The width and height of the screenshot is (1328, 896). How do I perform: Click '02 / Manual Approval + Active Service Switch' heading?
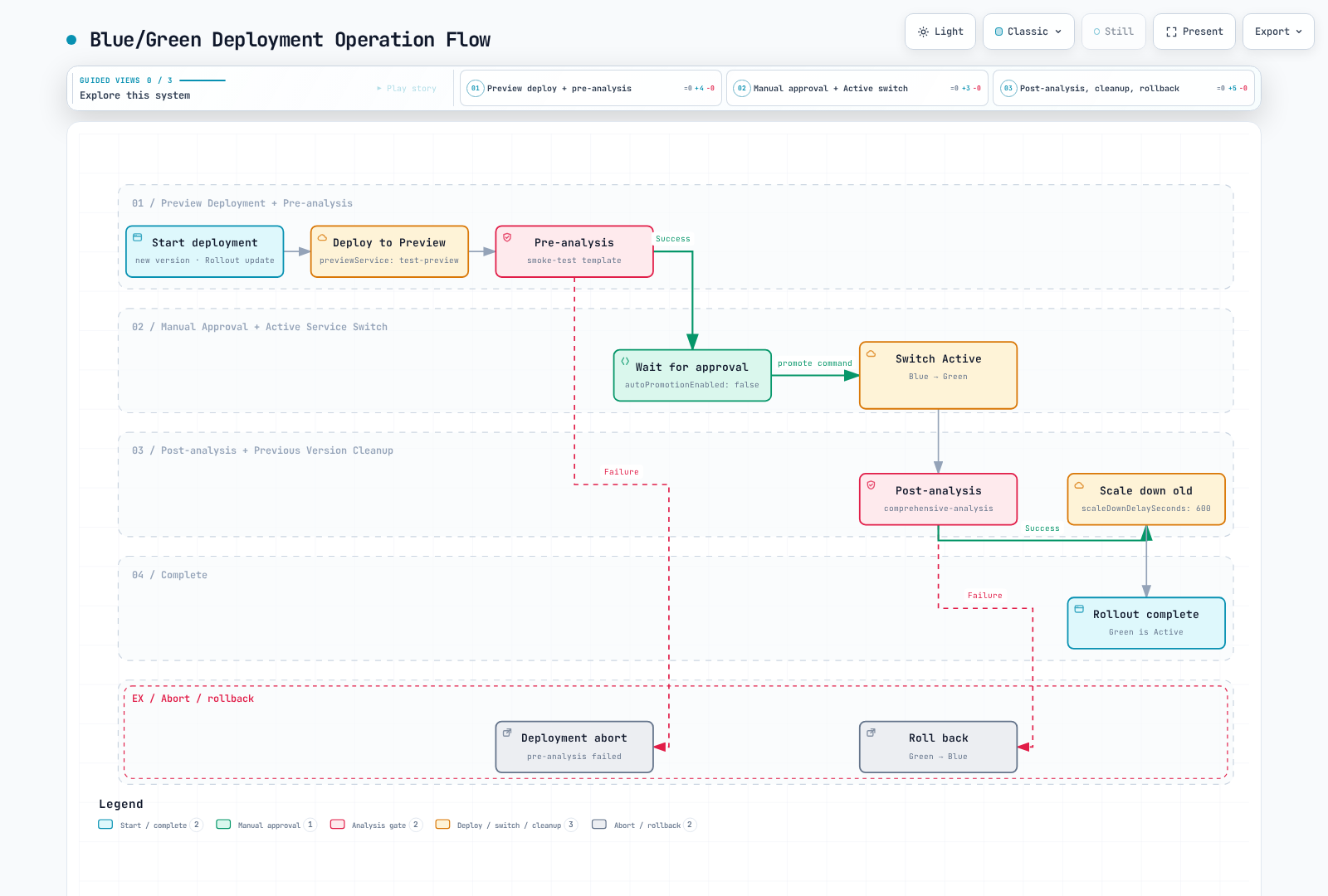tap(260, 327)
